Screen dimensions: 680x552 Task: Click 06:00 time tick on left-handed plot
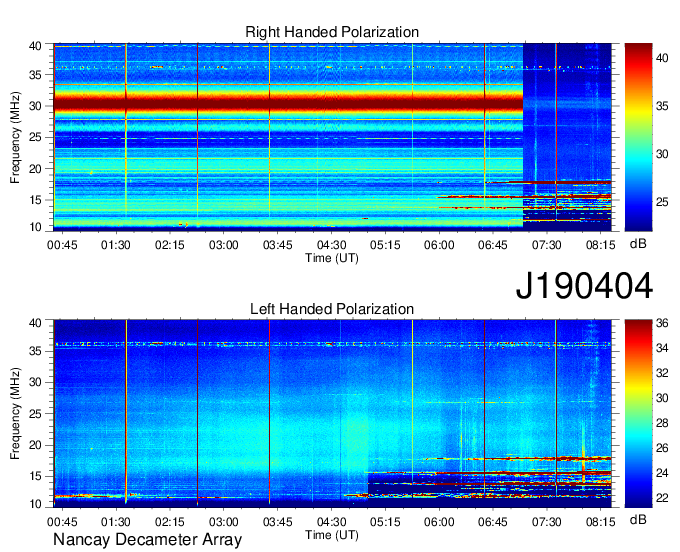[439, 522]
